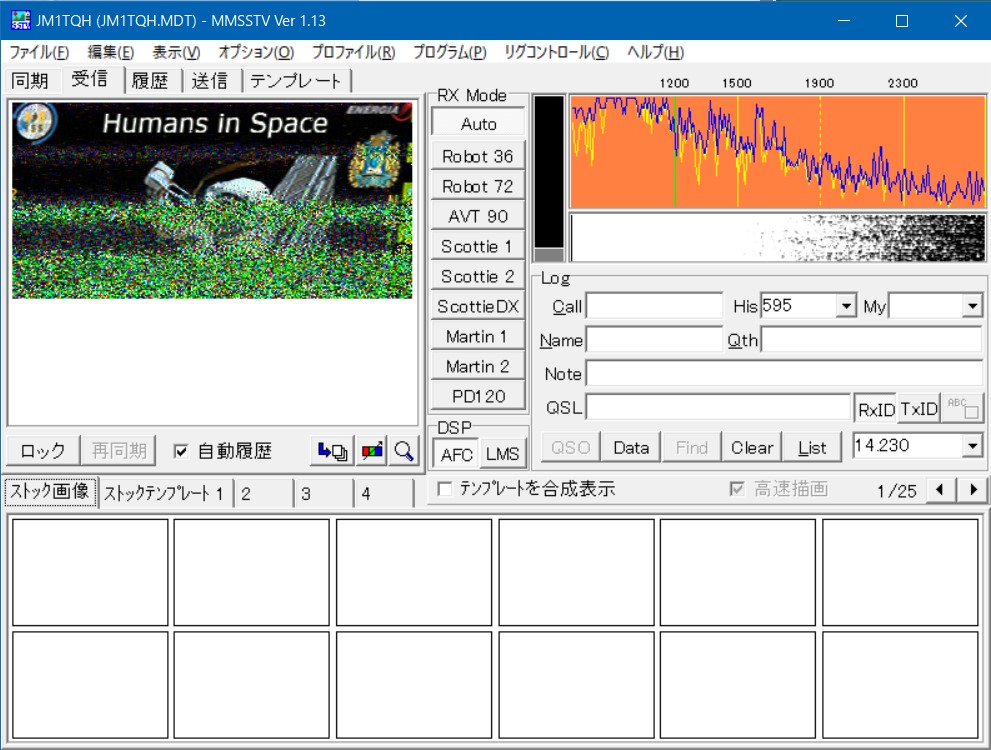Click the MMSSTV app icon in title bar
The width and height of the screenshot is (991, 750).
coord(21,20)
